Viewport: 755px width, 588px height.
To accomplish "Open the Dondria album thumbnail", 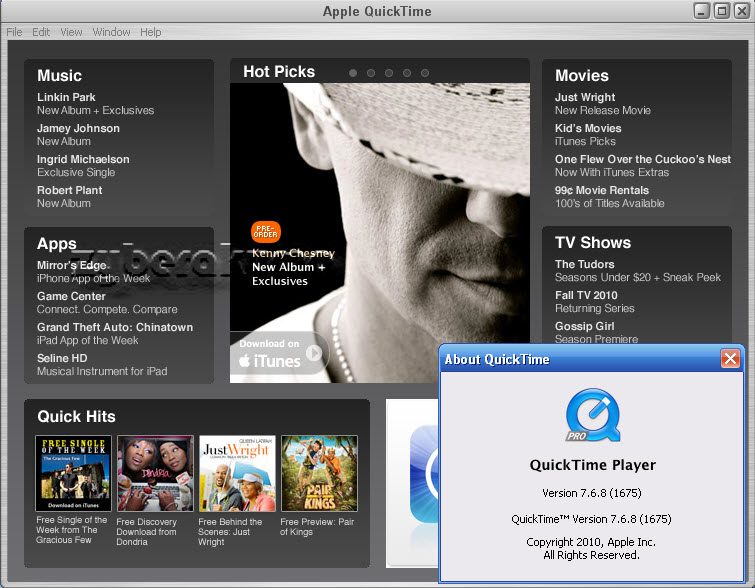I will coord(155,473).
